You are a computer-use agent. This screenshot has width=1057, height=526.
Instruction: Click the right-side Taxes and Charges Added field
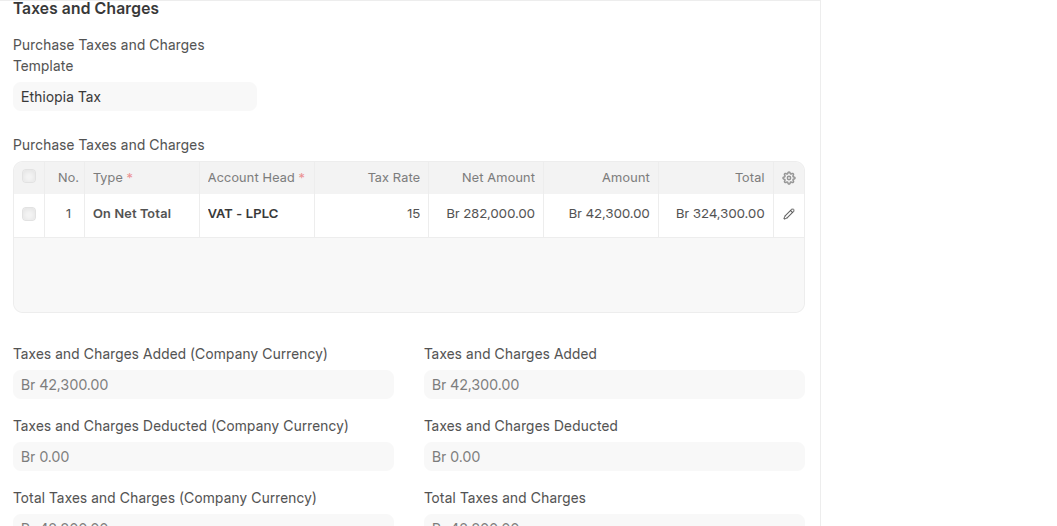tap(614, 385)
